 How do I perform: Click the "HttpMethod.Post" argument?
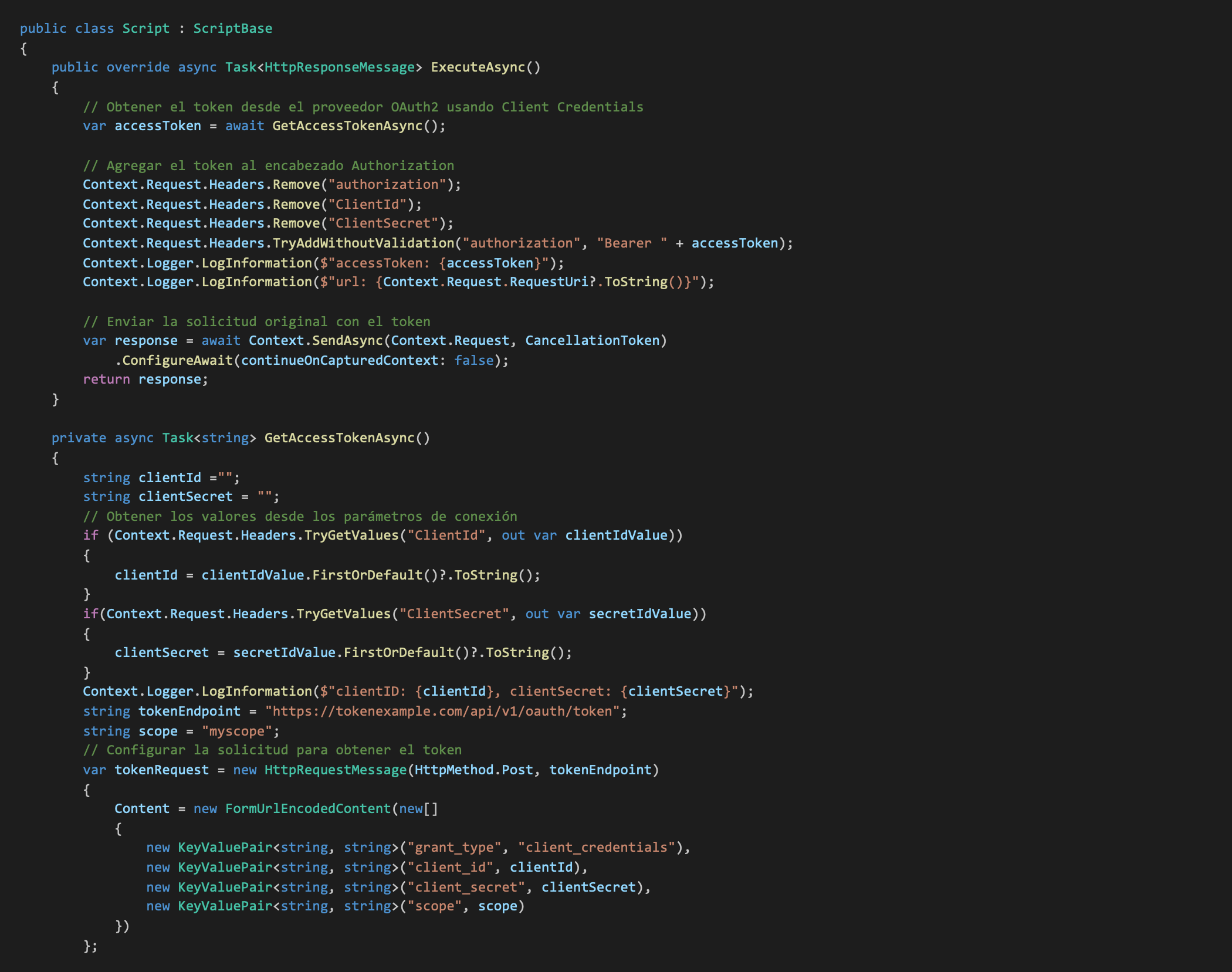(474, 770)
